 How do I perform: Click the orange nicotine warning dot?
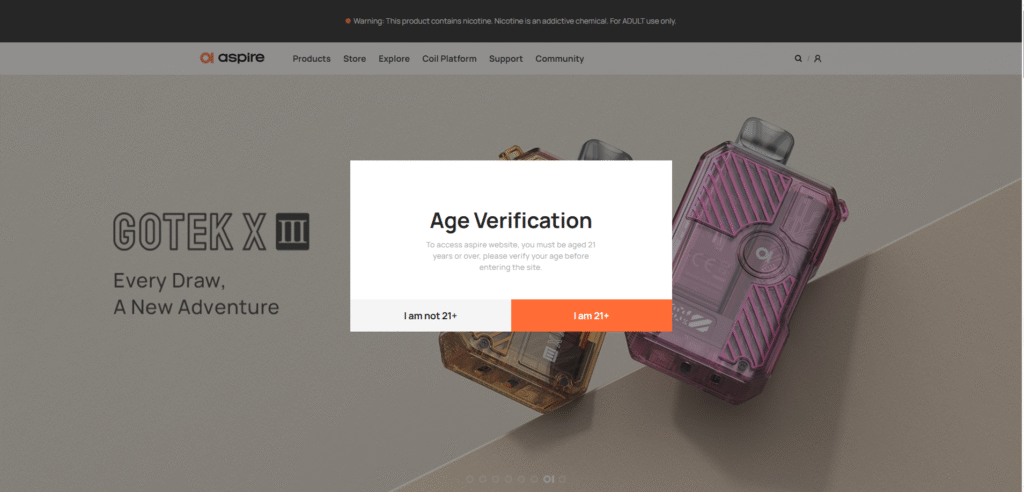(x=348, y=21)
